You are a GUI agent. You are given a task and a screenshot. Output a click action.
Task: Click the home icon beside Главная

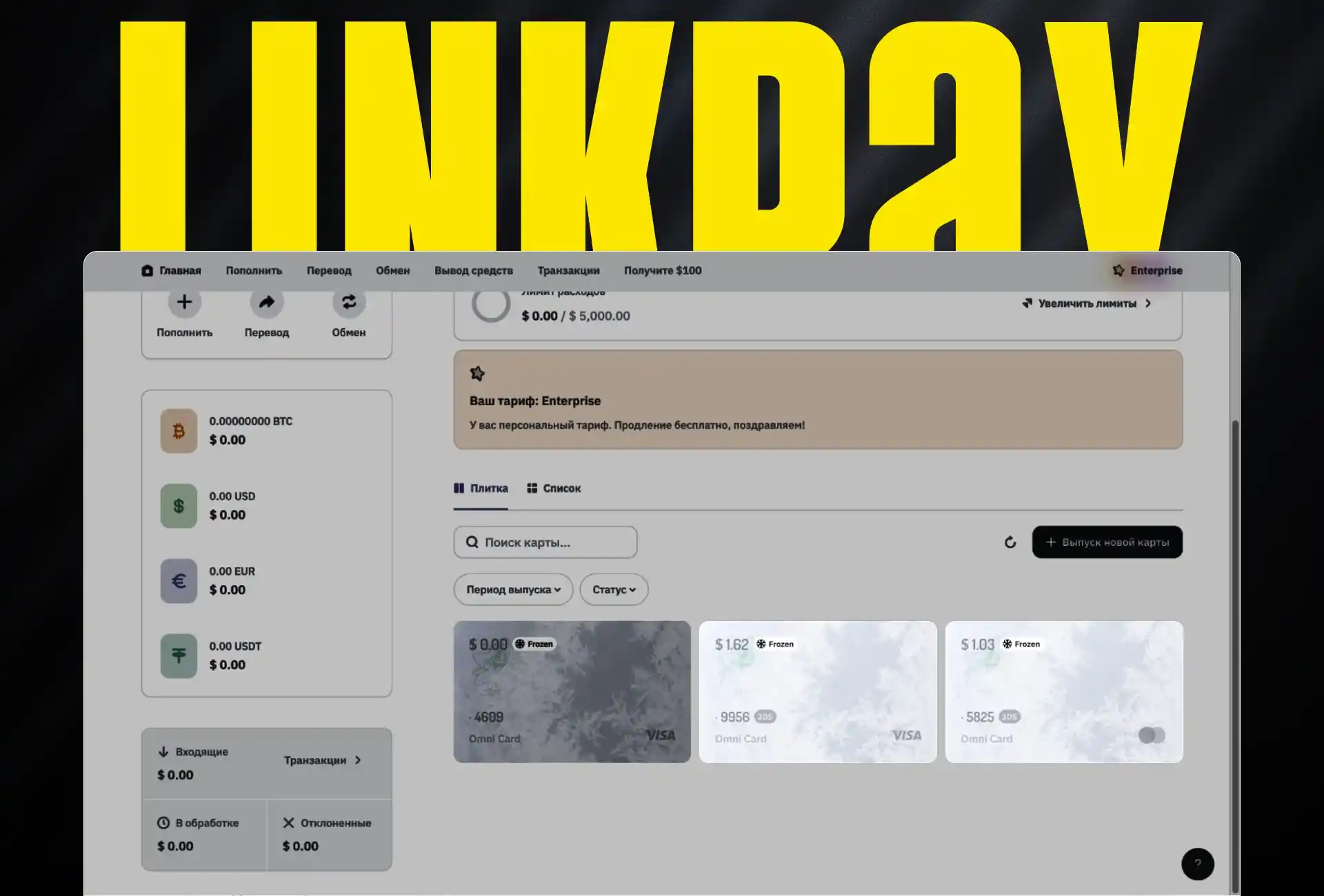[x=147, y=270]
